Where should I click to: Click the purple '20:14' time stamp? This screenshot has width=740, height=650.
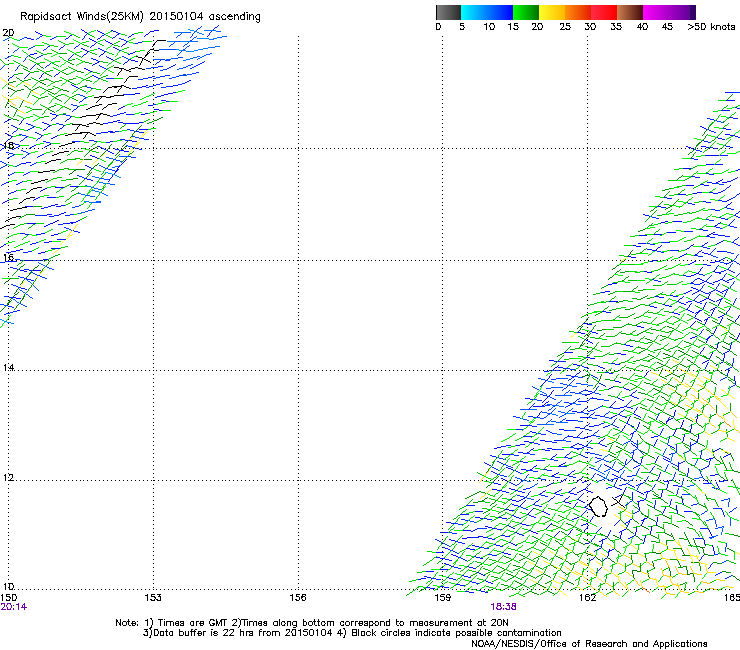tap(14, 607)
